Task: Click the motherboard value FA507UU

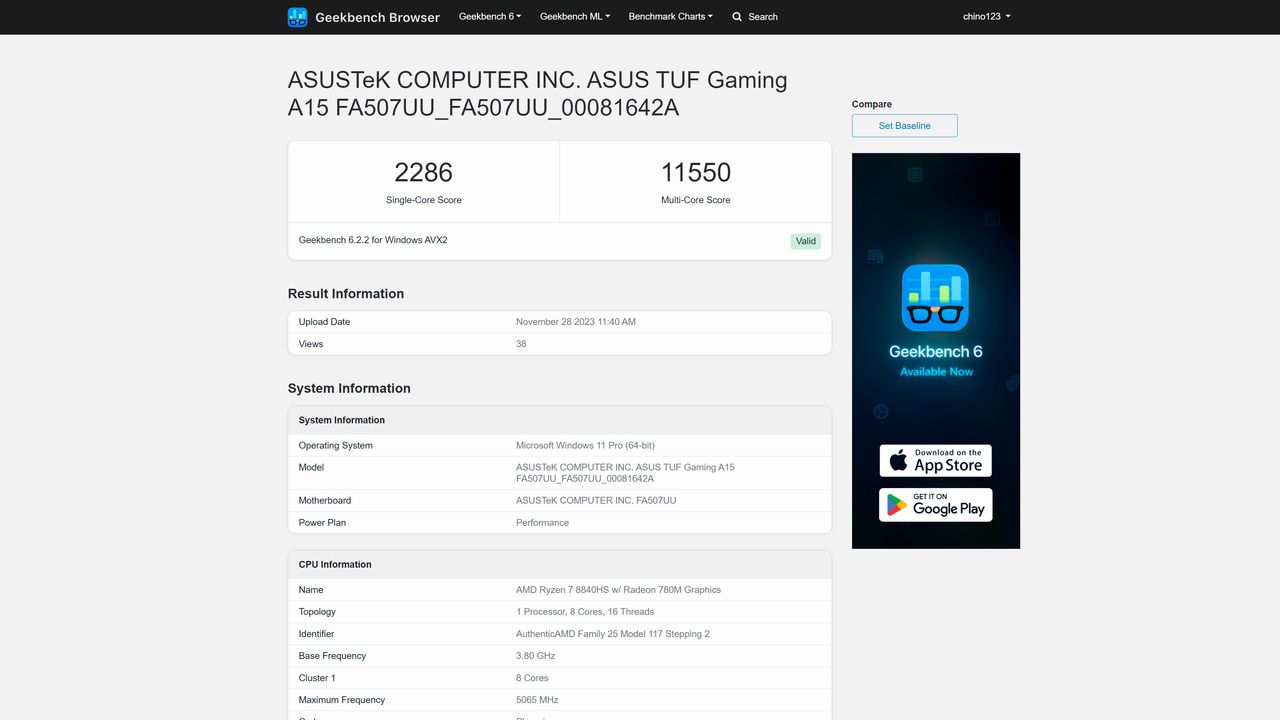Action: tap(596, 501)
